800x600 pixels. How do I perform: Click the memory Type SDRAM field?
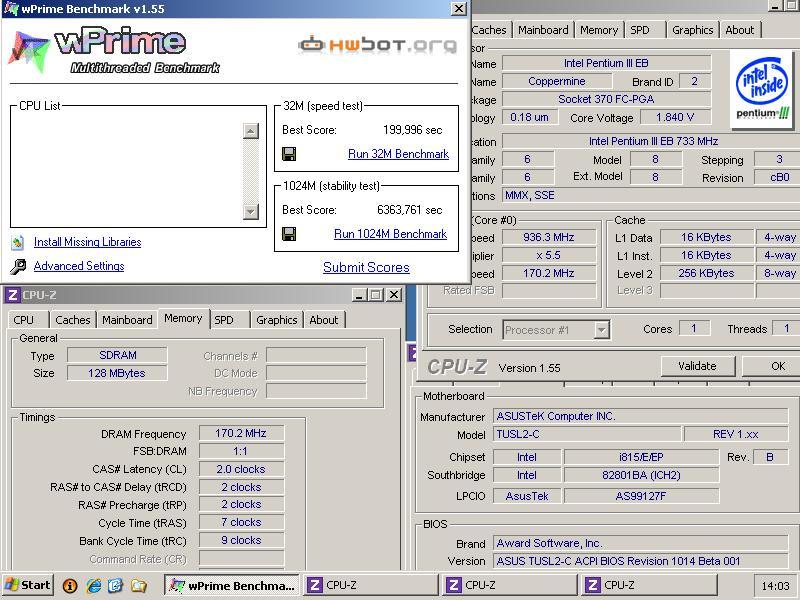(x=117, y=355)
